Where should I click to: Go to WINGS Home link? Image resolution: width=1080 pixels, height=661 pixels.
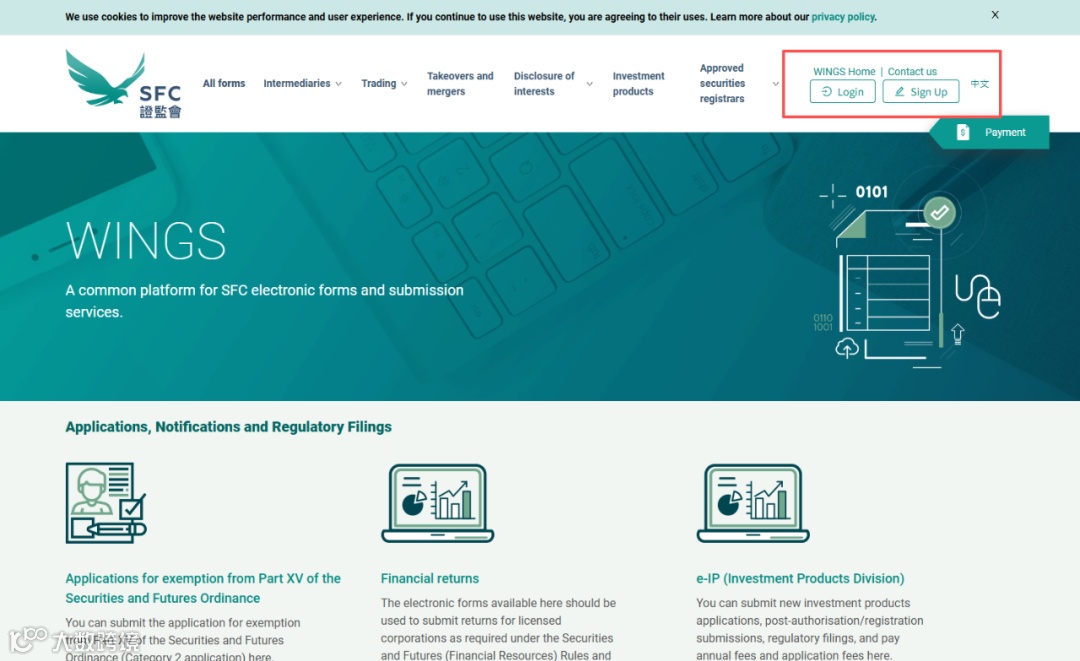click(x=844, y=72)
